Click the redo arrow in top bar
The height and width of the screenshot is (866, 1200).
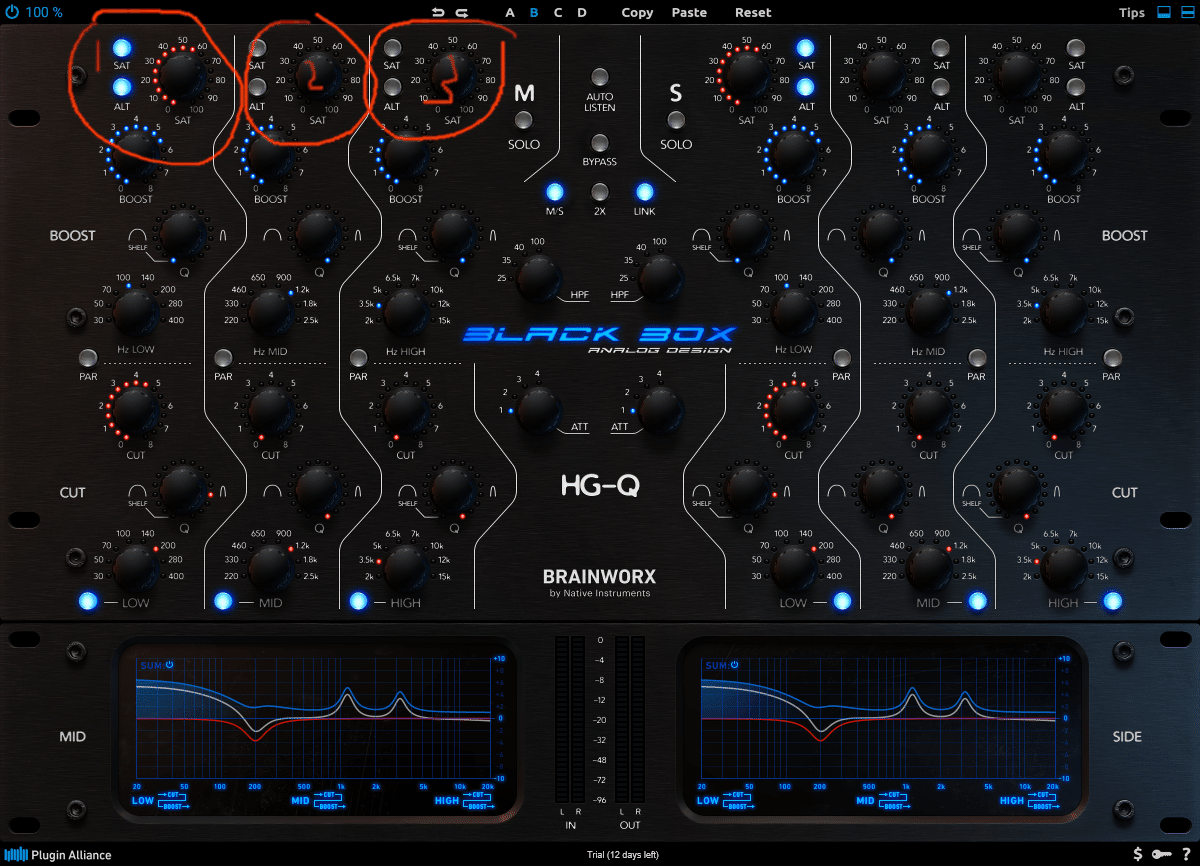click(x=462, y=12)
